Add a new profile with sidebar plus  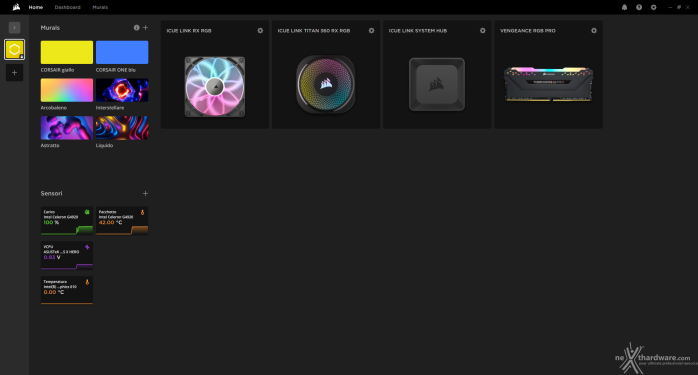click(14, 73)
